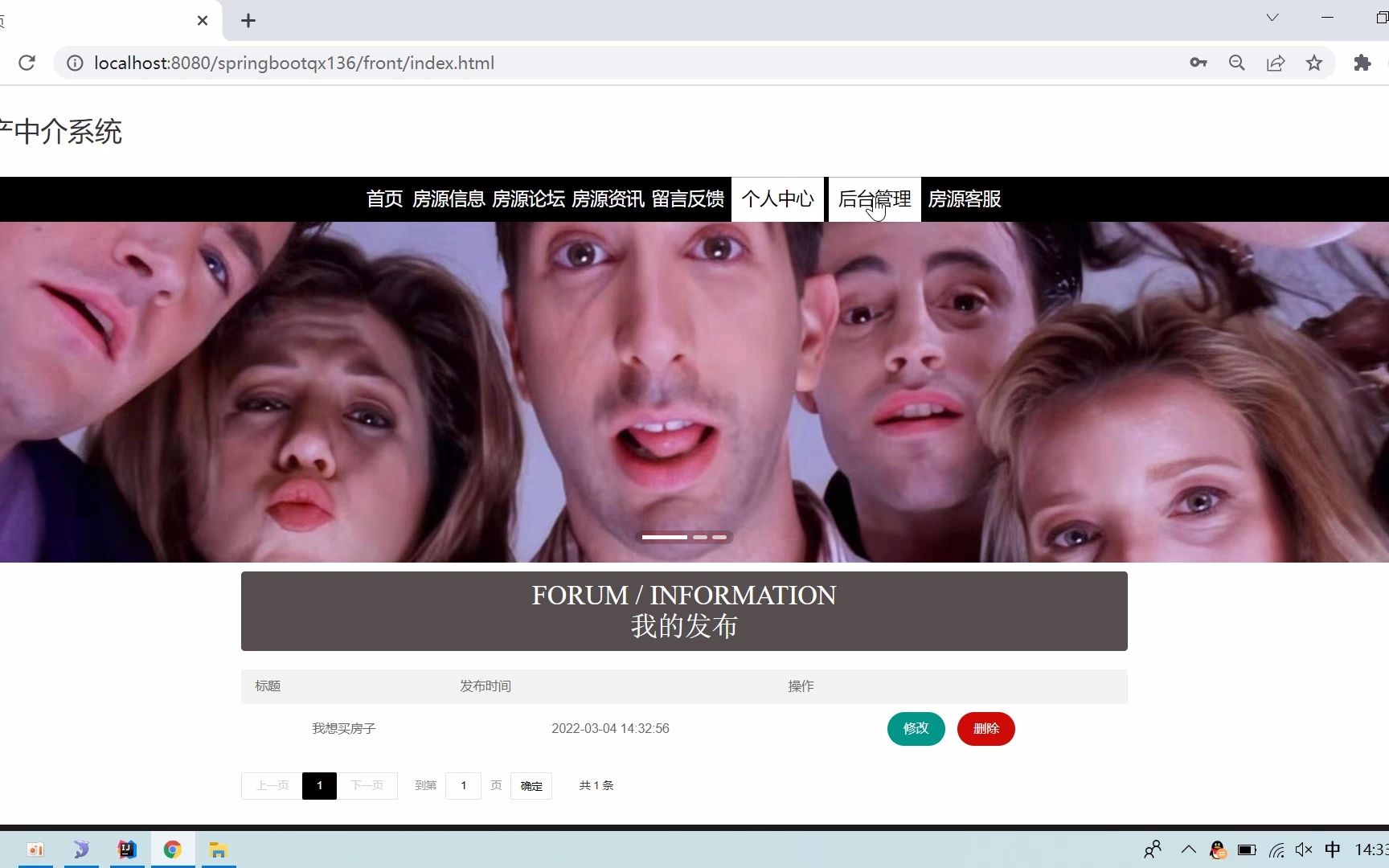This screenshot has width=1389, height=868.
Task: Show hidden system tray icons
Action: pyautogui.click(x=1189, y=850)
